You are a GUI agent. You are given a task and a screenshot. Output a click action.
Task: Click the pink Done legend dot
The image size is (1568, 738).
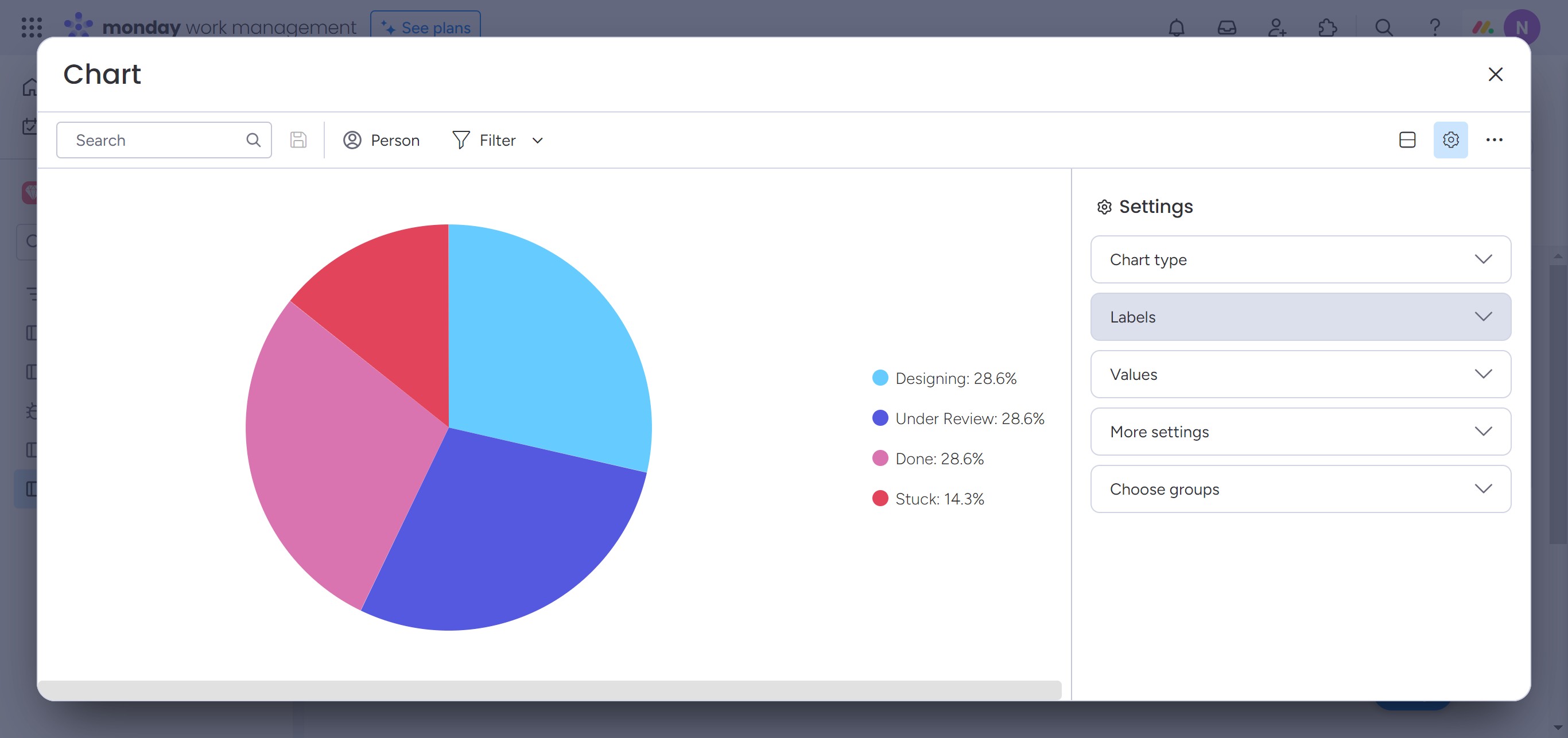[880, 458]
